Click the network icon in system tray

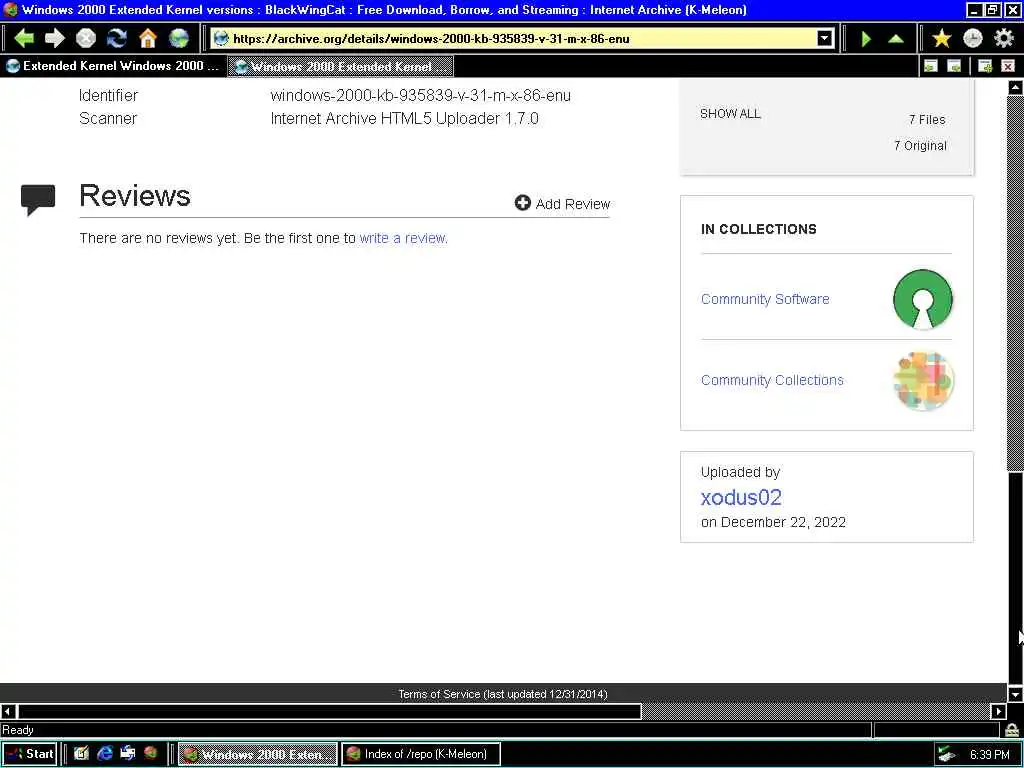point(946,755)
